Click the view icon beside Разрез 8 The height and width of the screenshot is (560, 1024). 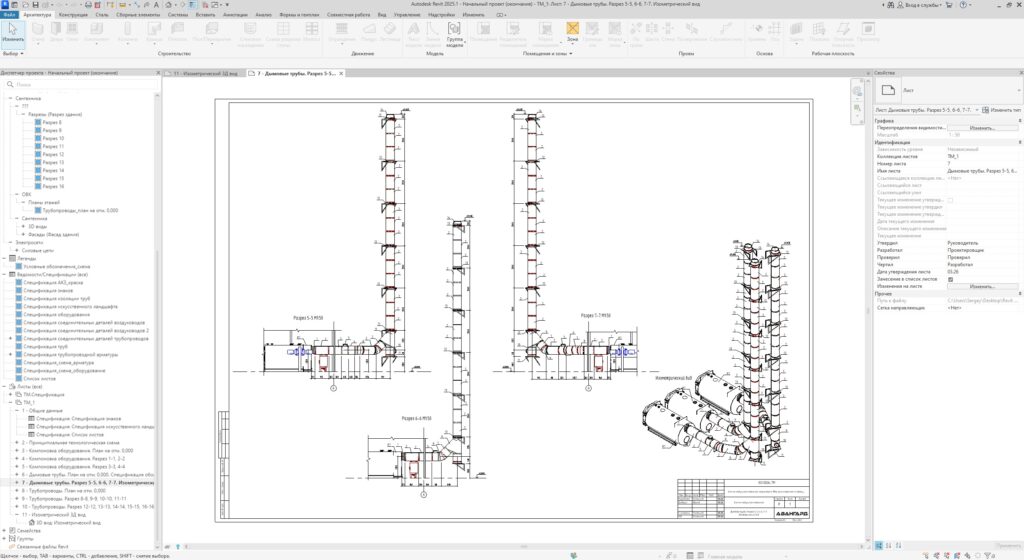[x=38, y=122]
